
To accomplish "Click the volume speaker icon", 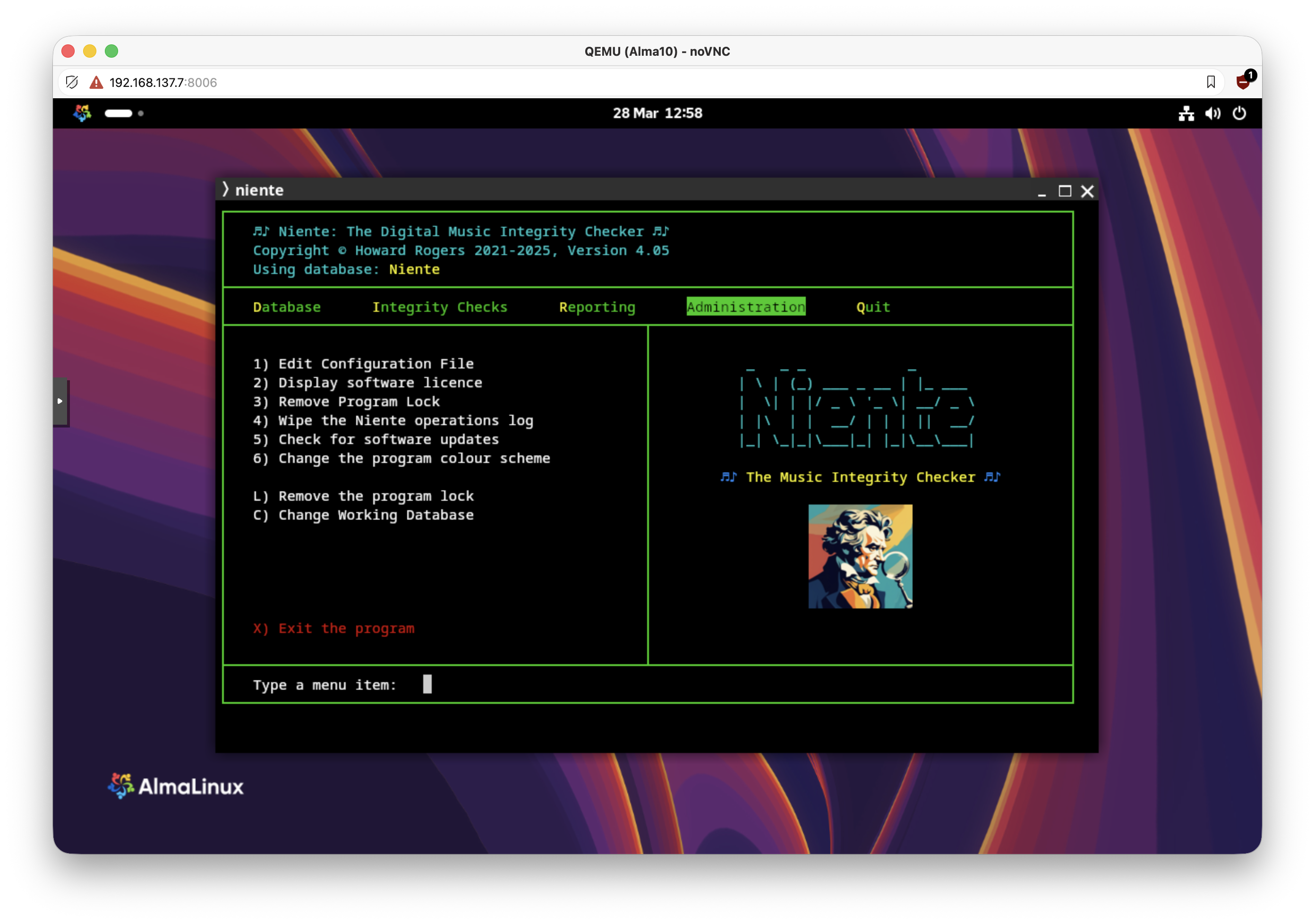I will coord(1213,113).
